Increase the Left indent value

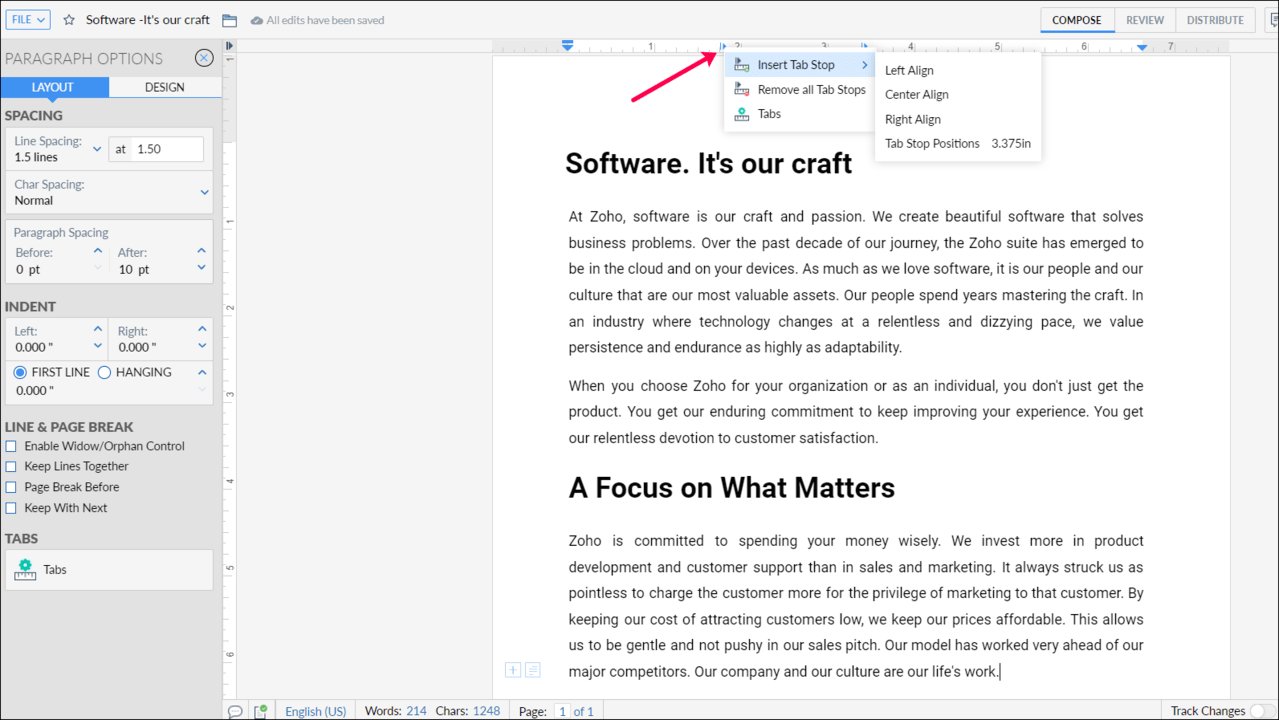tap(97, 330)
